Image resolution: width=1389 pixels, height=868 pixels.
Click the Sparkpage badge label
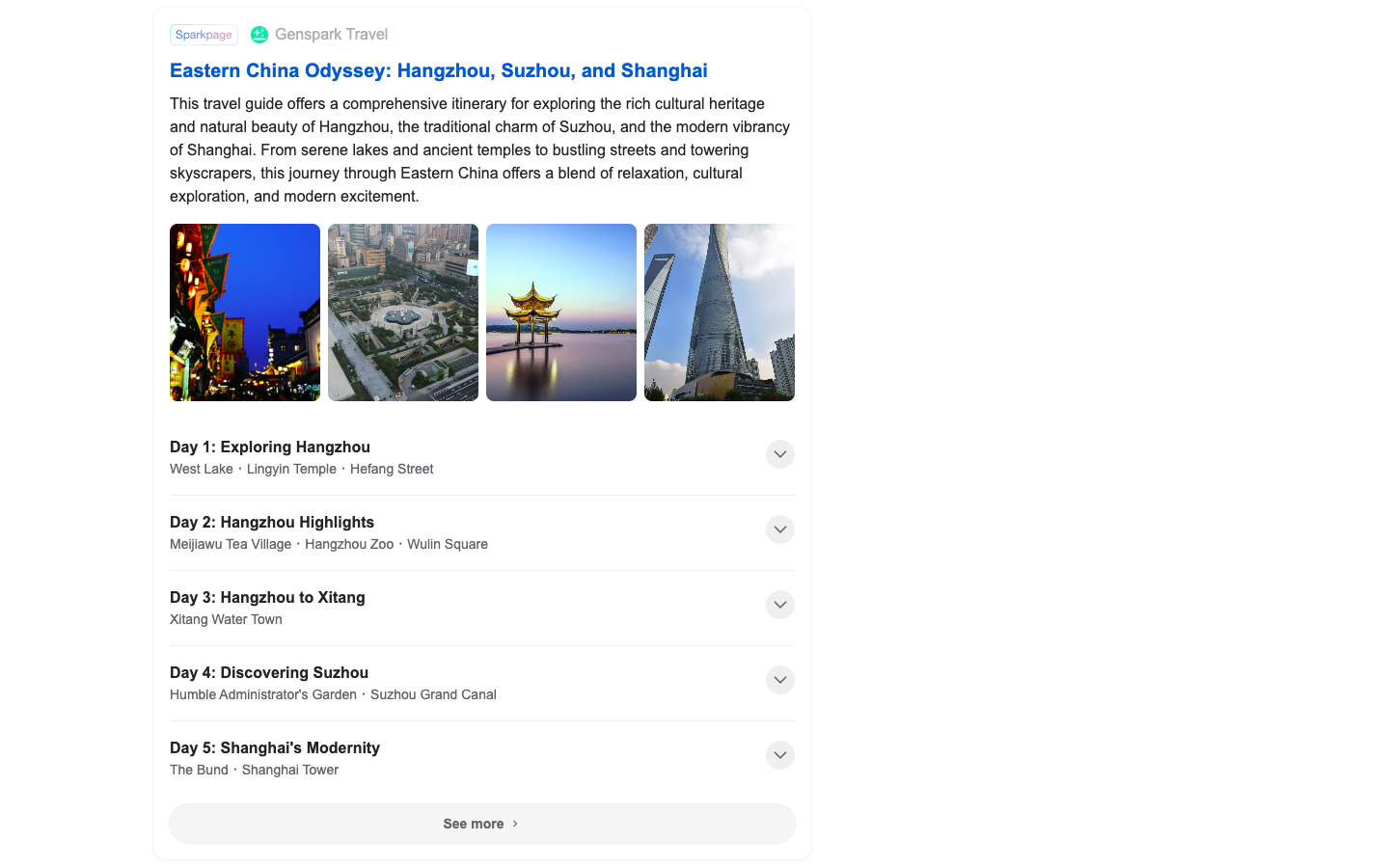[x=204, y=35]
